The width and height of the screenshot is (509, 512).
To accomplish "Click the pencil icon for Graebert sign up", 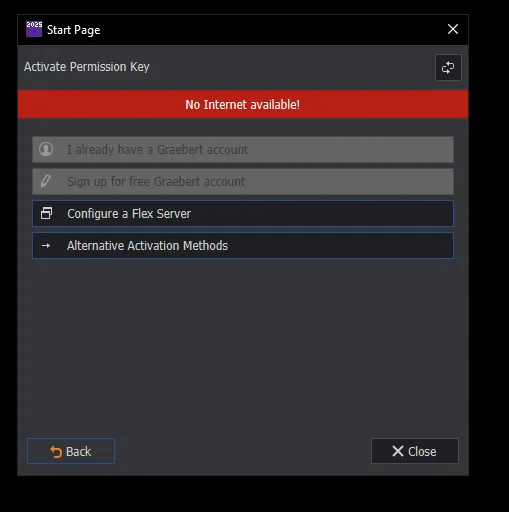I will coord(46,181).
